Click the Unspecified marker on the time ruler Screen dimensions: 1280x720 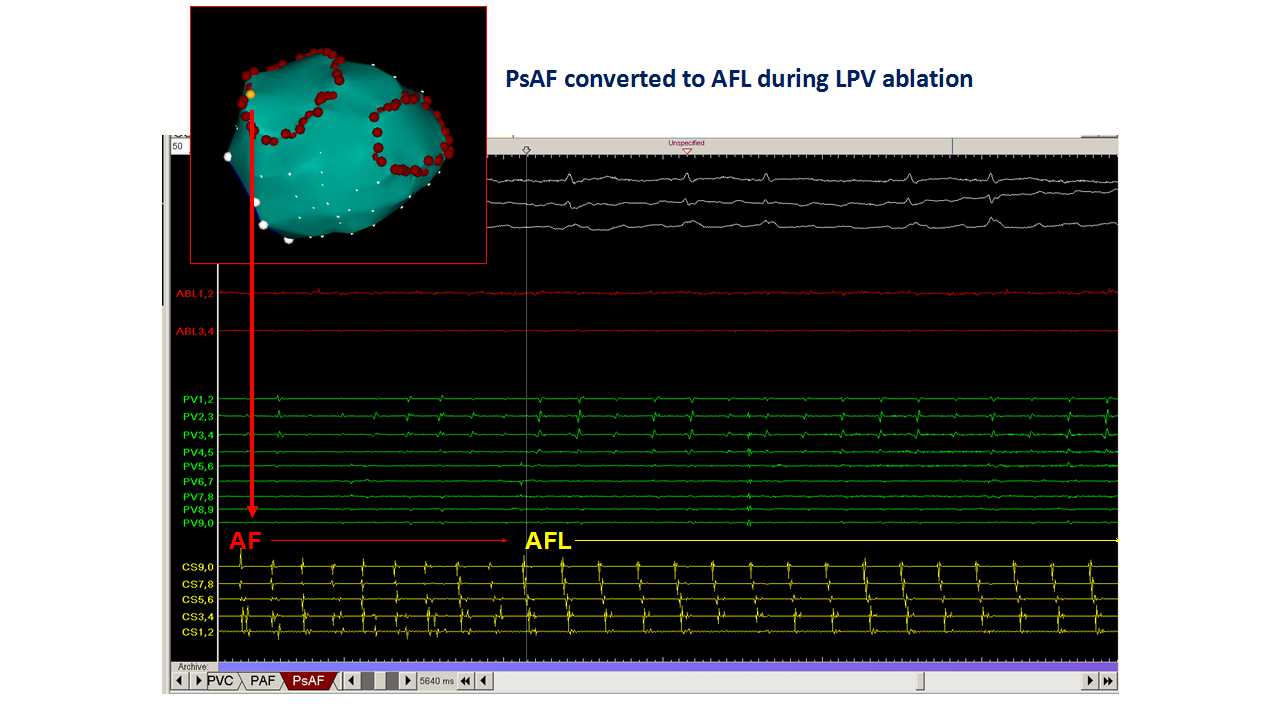click(x=687, y=146)
